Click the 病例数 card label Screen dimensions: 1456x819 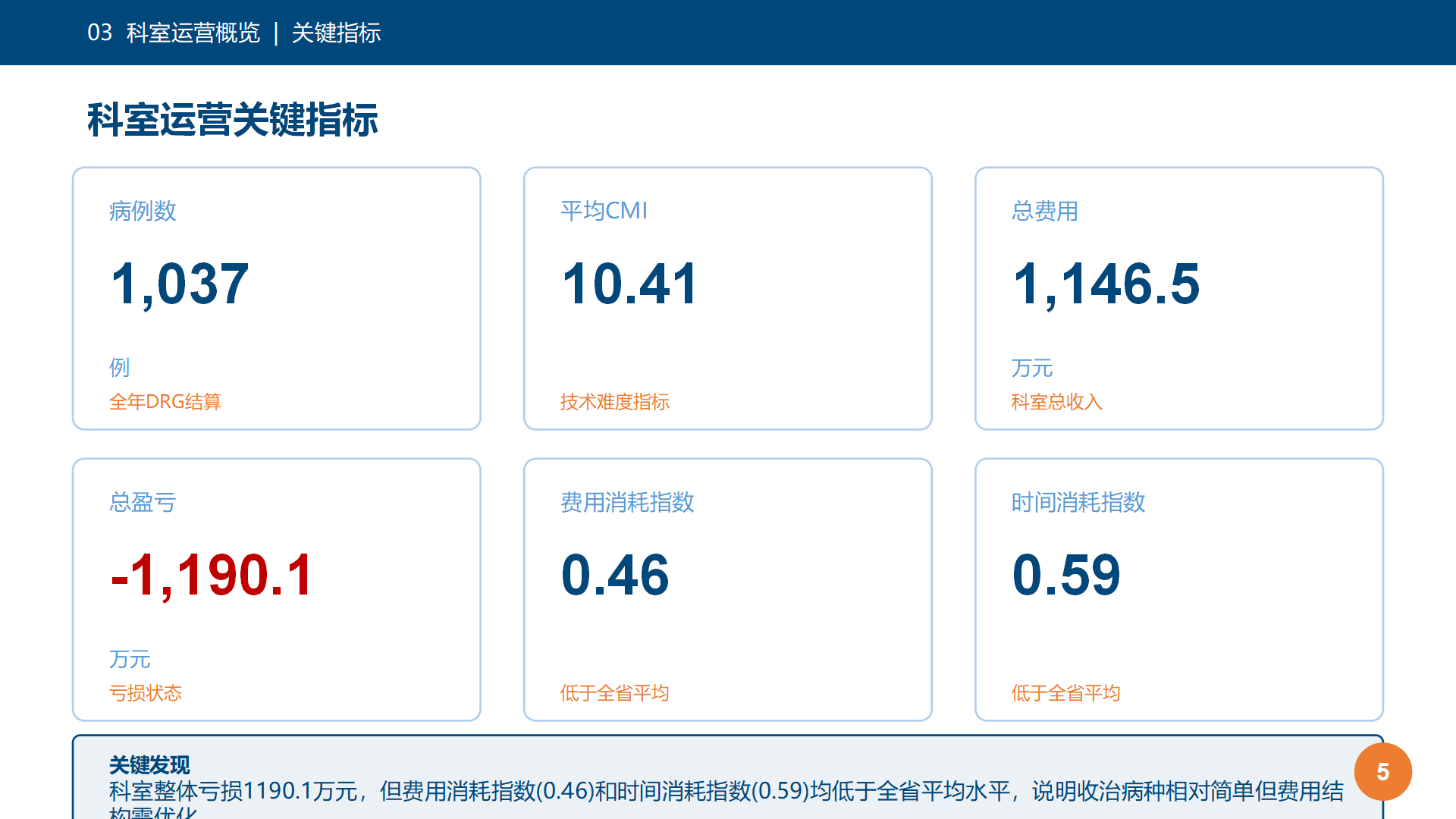pos(143,211)
